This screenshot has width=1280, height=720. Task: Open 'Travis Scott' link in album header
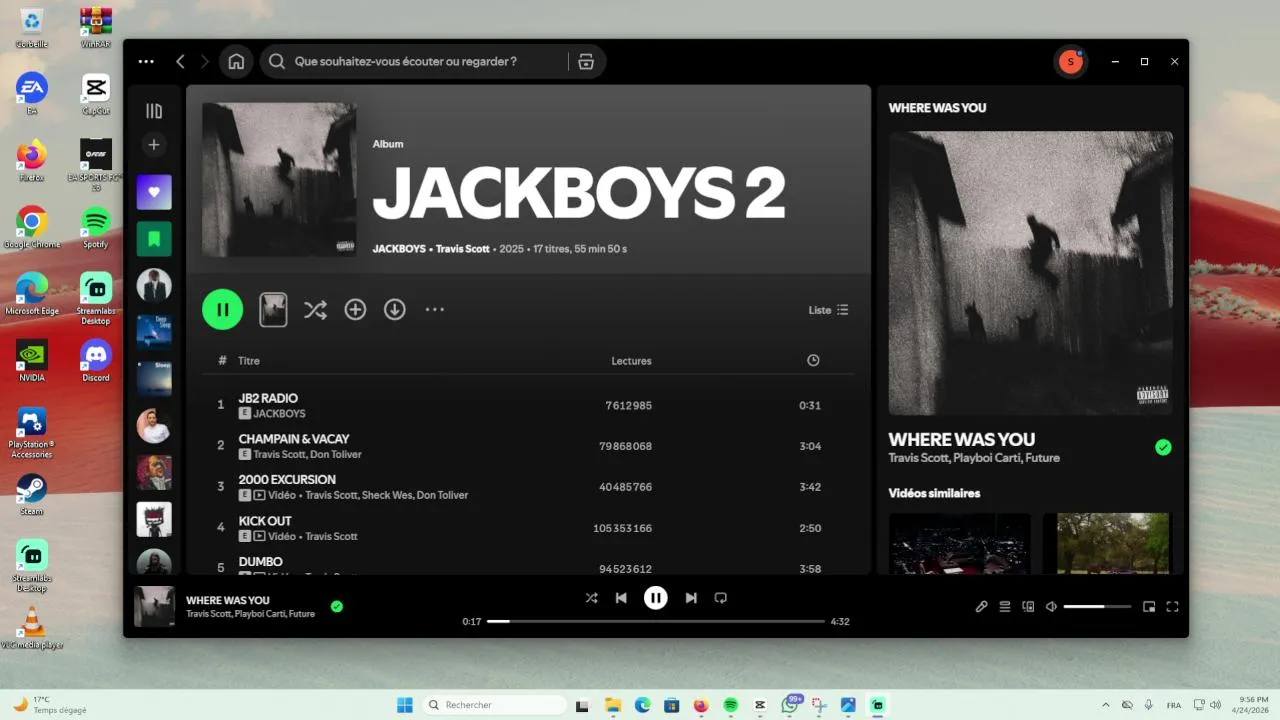463,248
